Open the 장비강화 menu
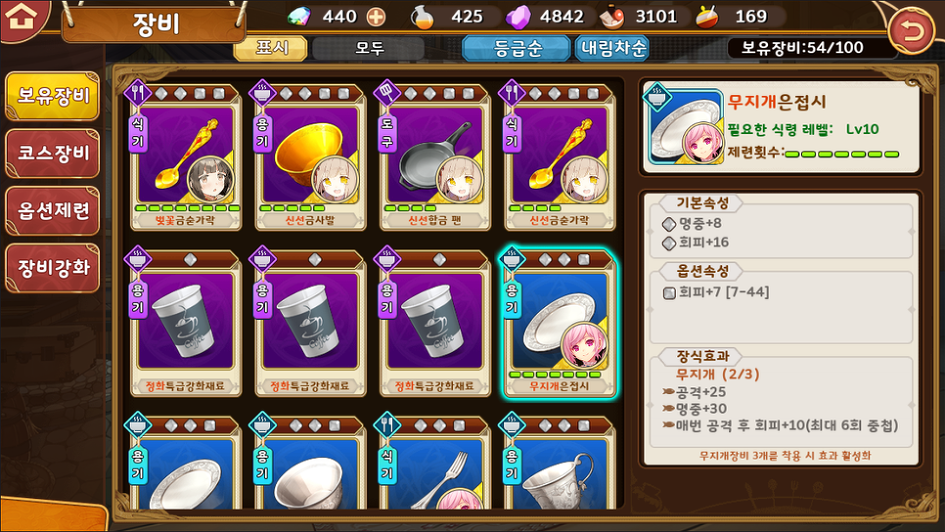Viewport: 945px width, 532px height. tap(52, 268)
